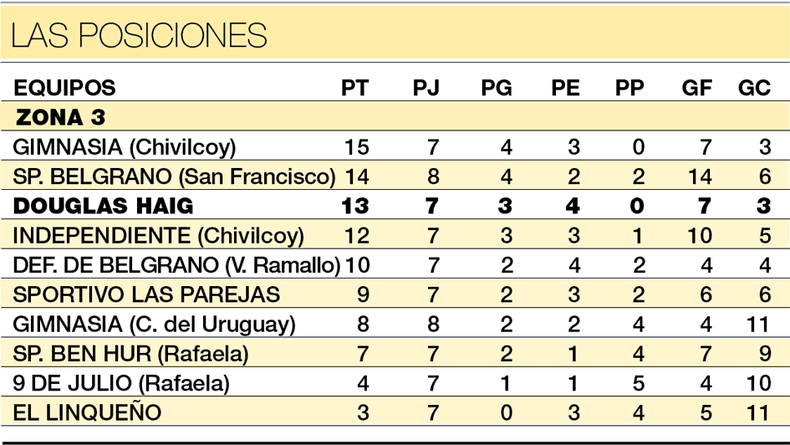790x445 pixels.
Task: Click 9 DE JULIO (Rafaela) team name
Action: pyautogui.click(x=121, y=384)
